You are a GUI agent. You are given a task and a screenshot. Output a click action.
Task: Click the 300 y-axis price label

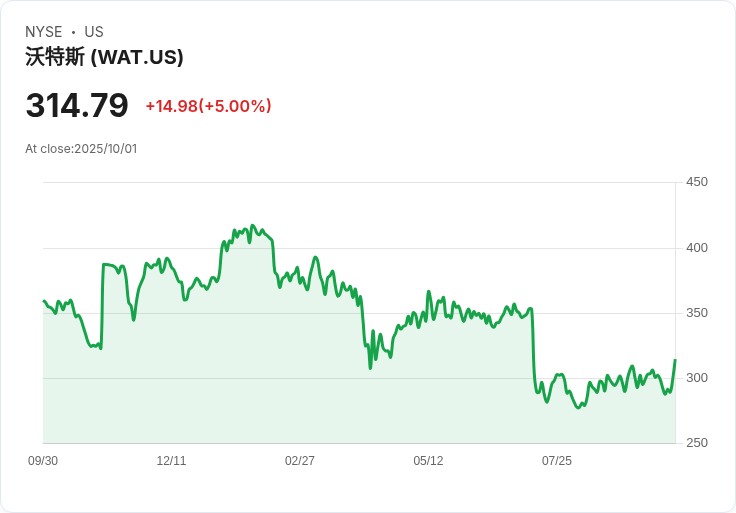[696, 378]
